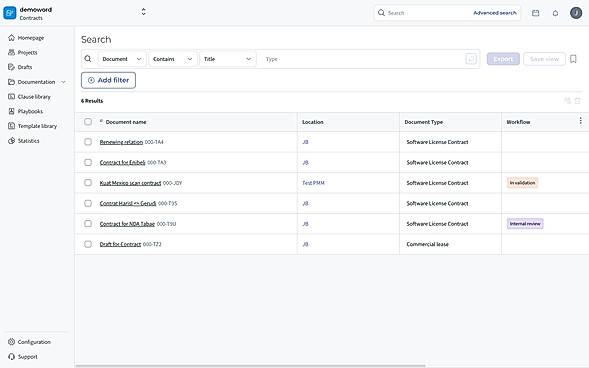Check the Contract for NDA Tabae checkbox
This screenshot has width=589, height=368.
coord(88,223)
